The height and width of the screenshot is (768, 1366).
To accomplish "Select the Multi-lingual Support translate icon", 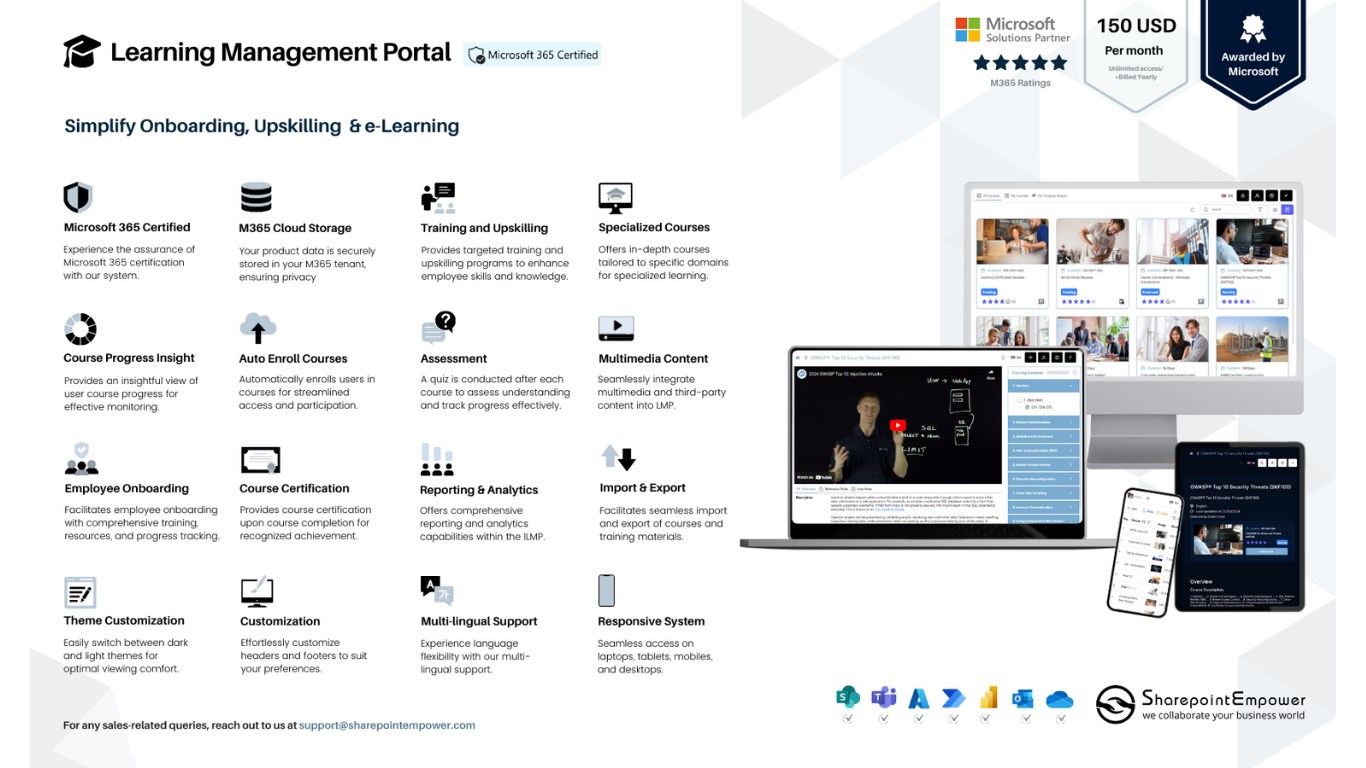I will [x=437, y=591].
